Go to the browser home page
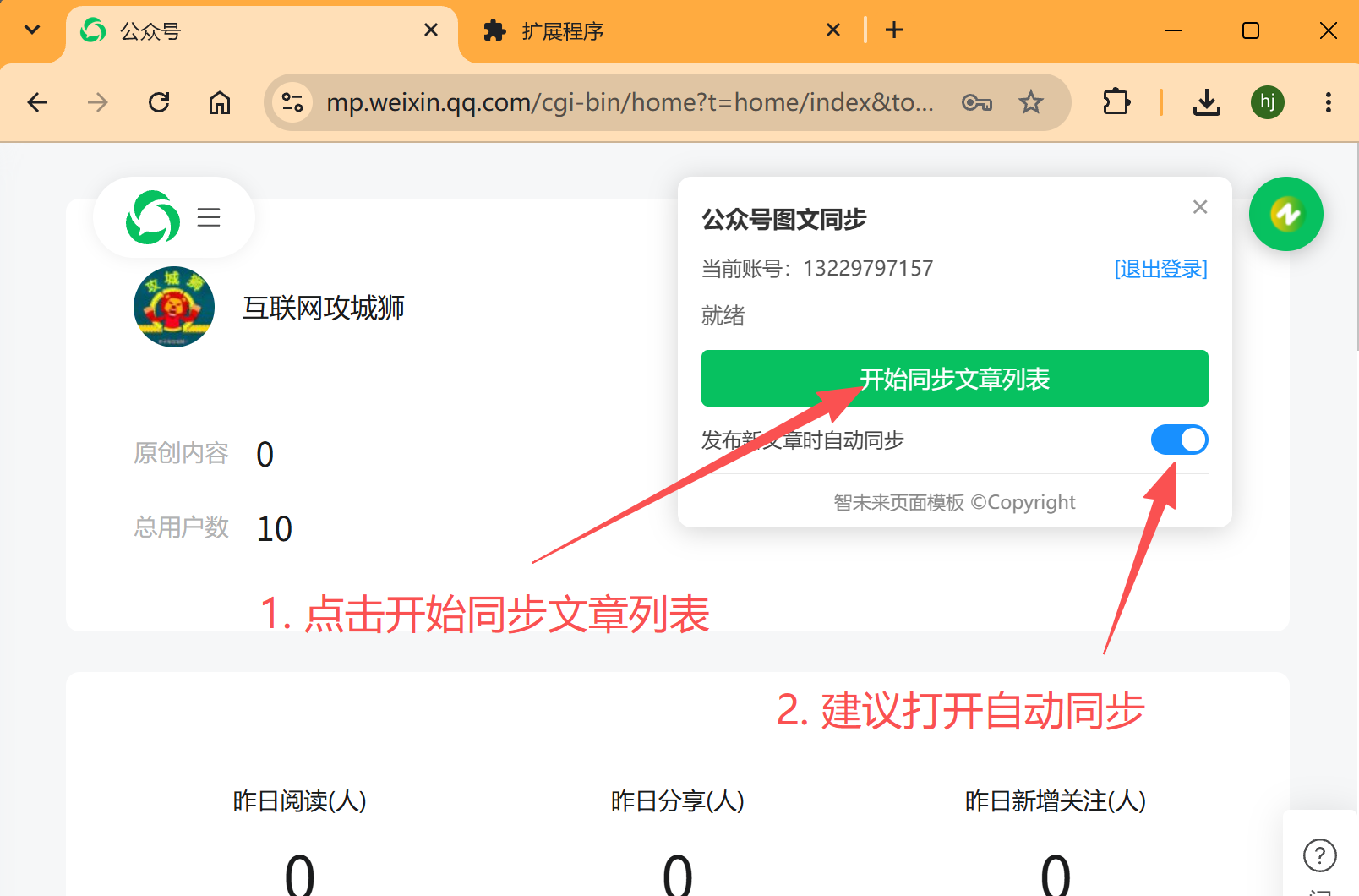This screenshot has width=1359, height=896. coord(220,102)
